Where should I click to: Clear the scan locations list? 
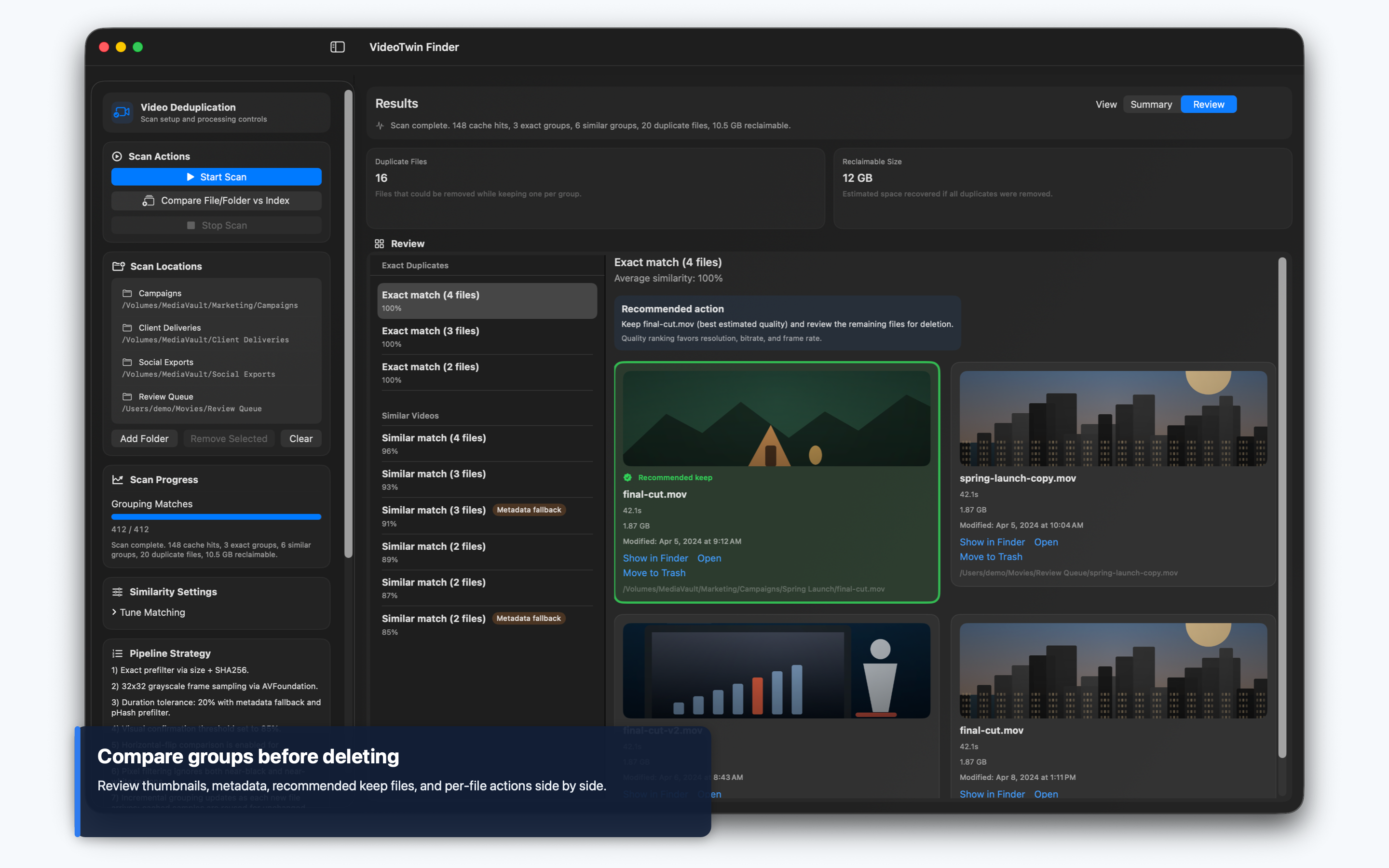[301, 439]
